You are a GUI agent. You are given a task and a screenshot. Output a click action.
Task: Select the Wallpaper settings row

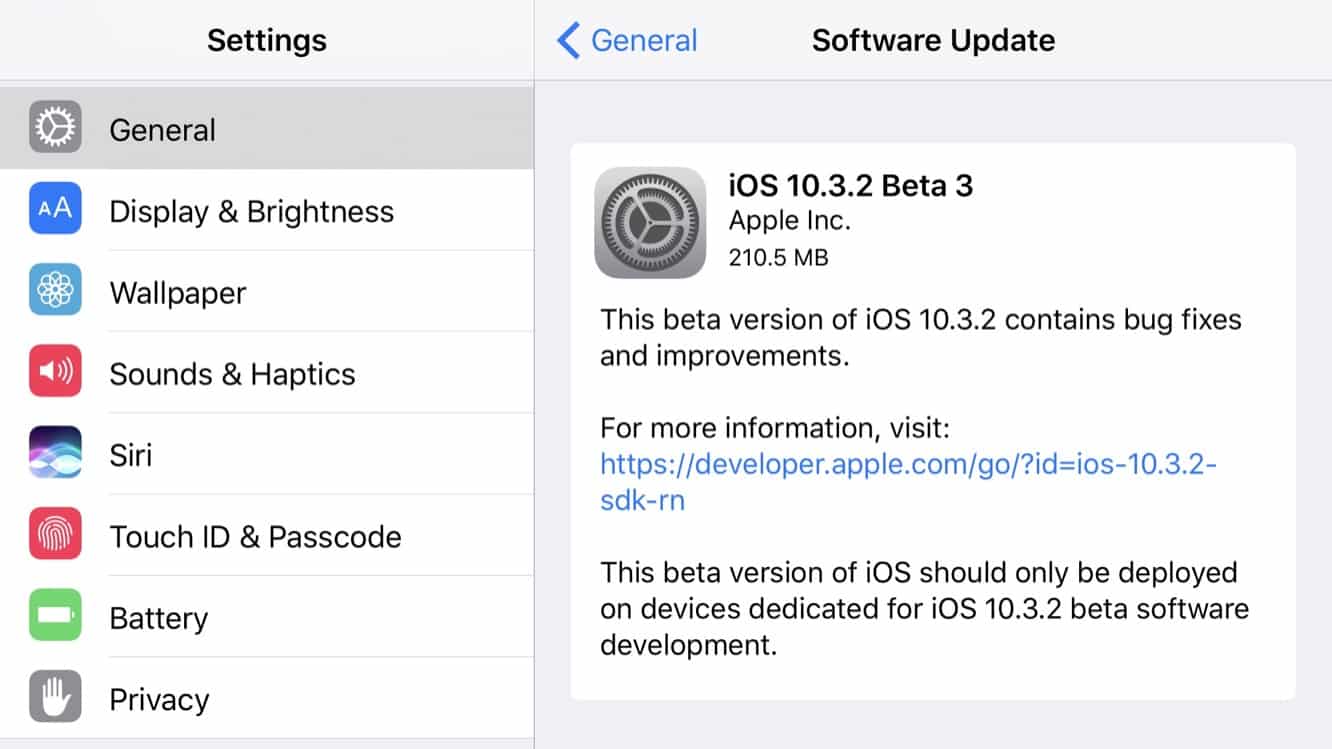coord(178,293)
